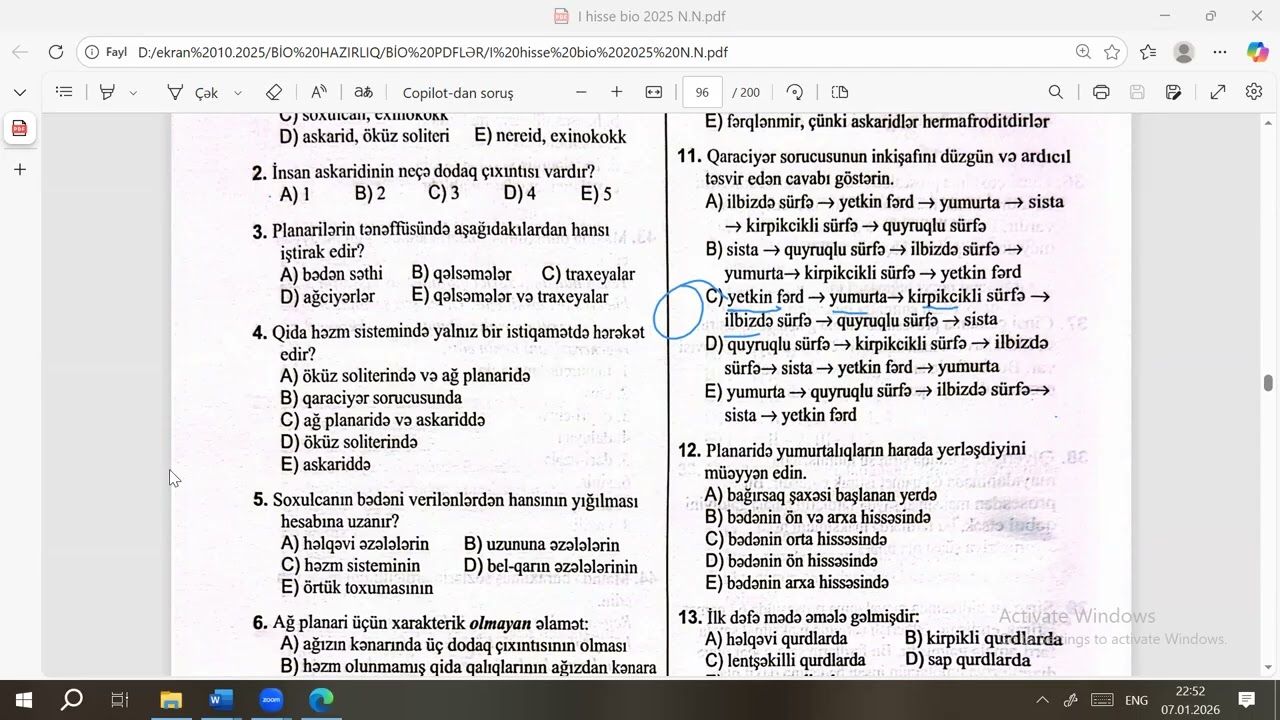Click answer 'E) örtük toxumasının'
The width and height of the screenshot is (1280, 720).
click(x=357, y=588)
